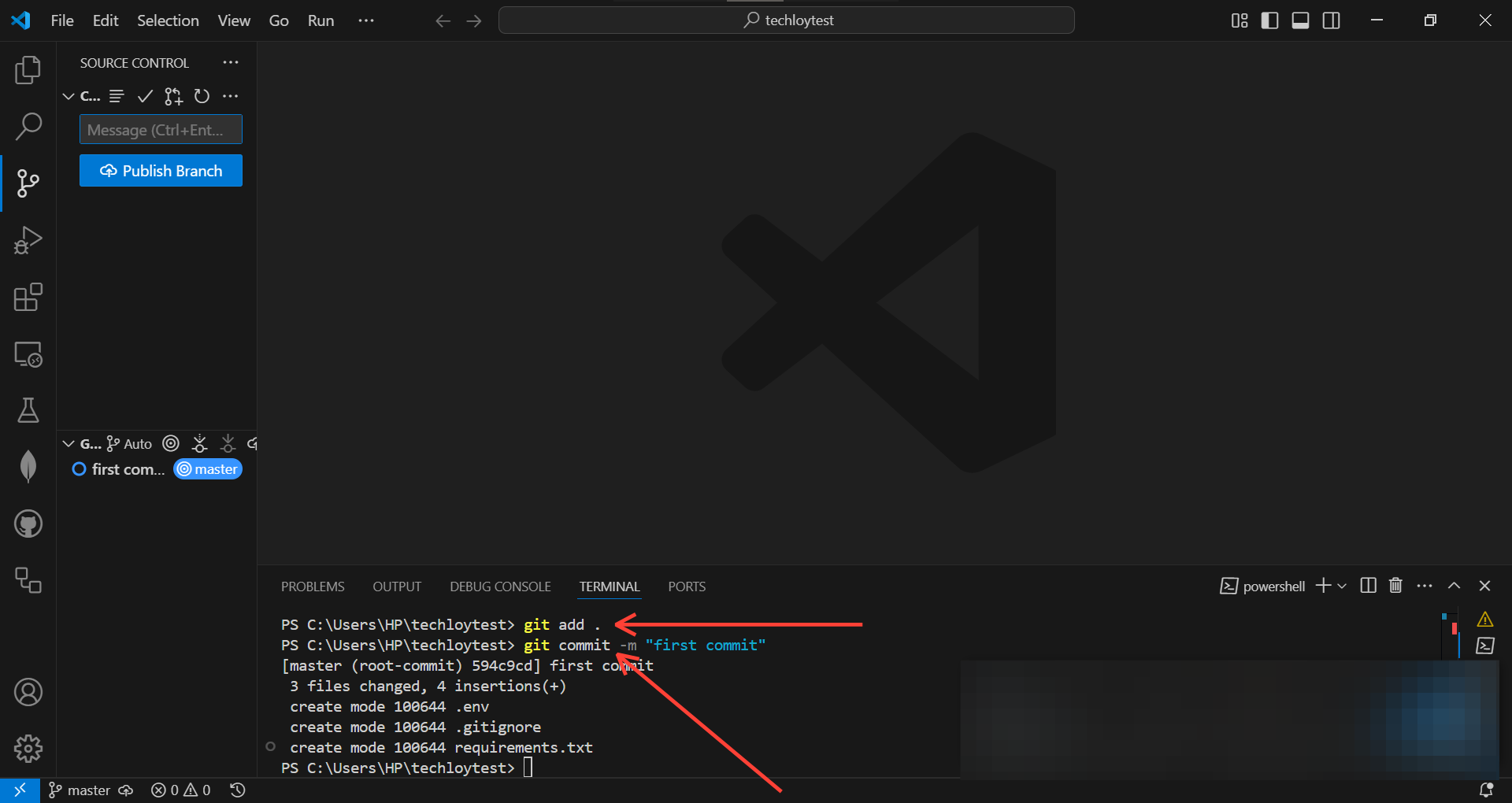Screen dimensions: 1512x803
Task: Open the Testing flask icon
Action: pyautogui.click(x=28, y=410)
